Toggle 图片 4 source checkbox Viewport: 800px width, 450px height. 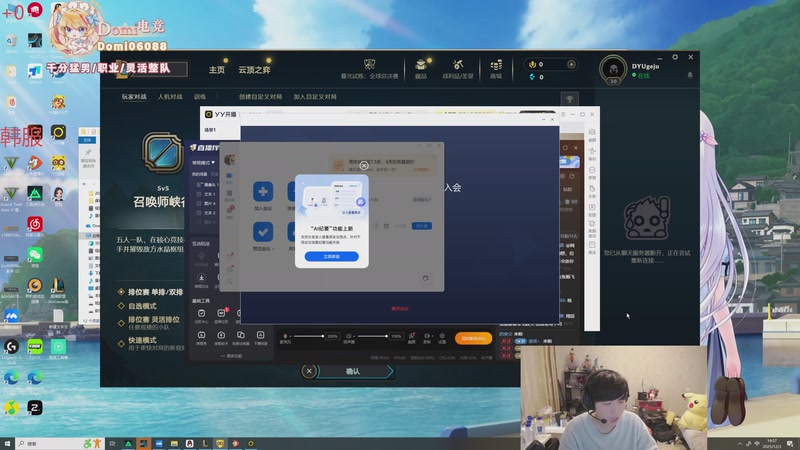199,203
